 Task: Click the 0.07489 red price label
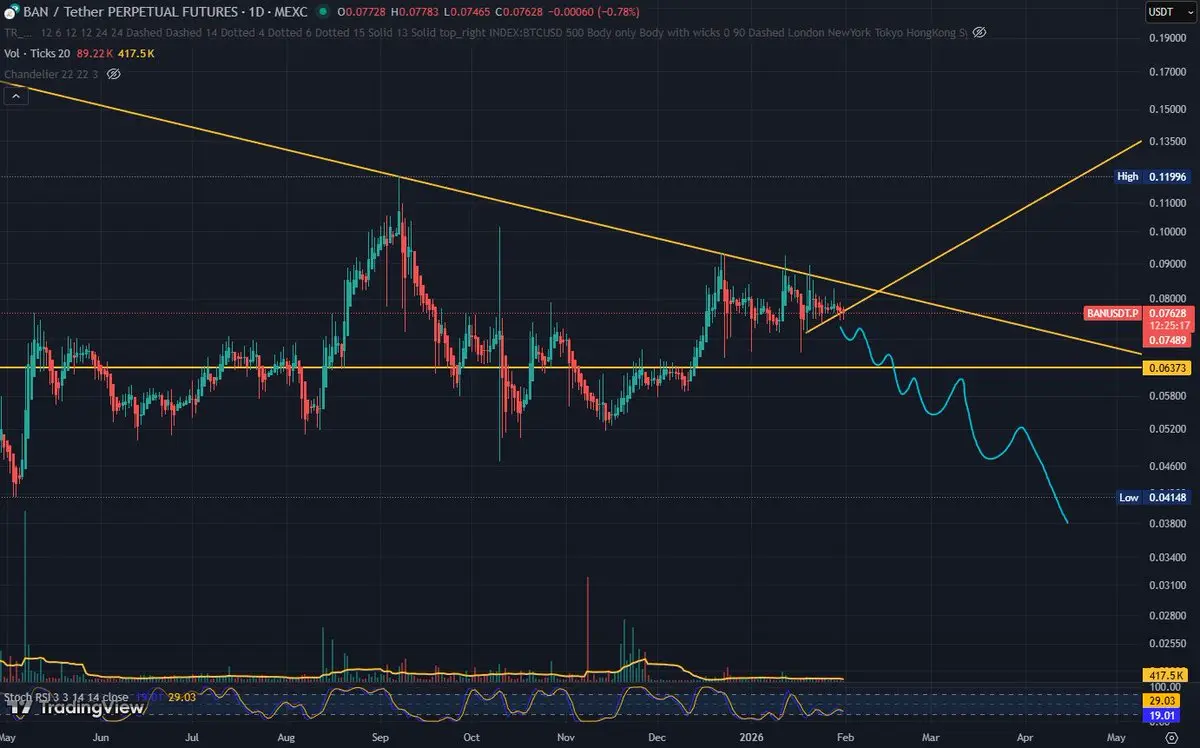tap(1169, 339)
